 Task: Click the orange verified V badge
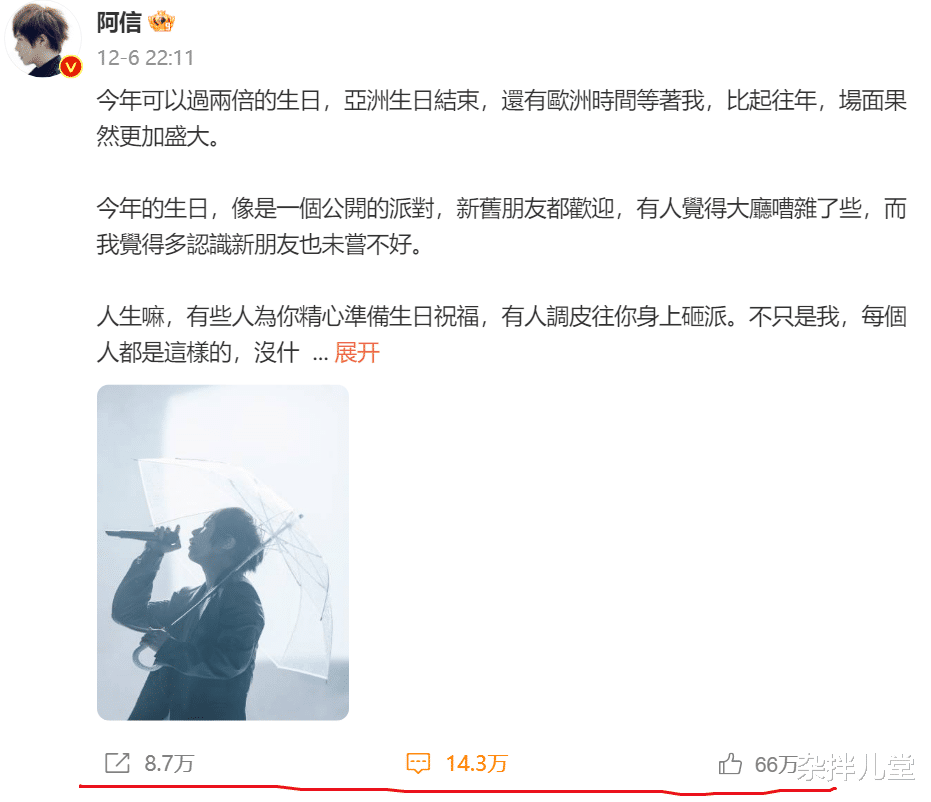click(71, 66)
